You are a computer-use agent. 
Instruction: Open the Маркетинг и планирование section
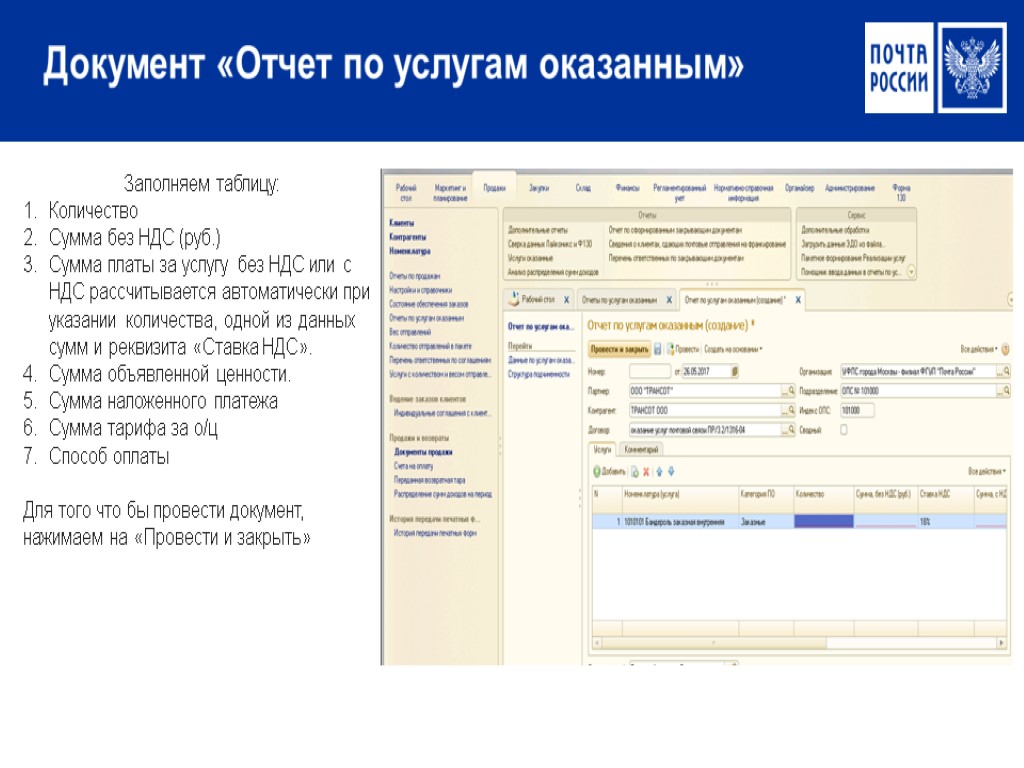tap(451, 193)
